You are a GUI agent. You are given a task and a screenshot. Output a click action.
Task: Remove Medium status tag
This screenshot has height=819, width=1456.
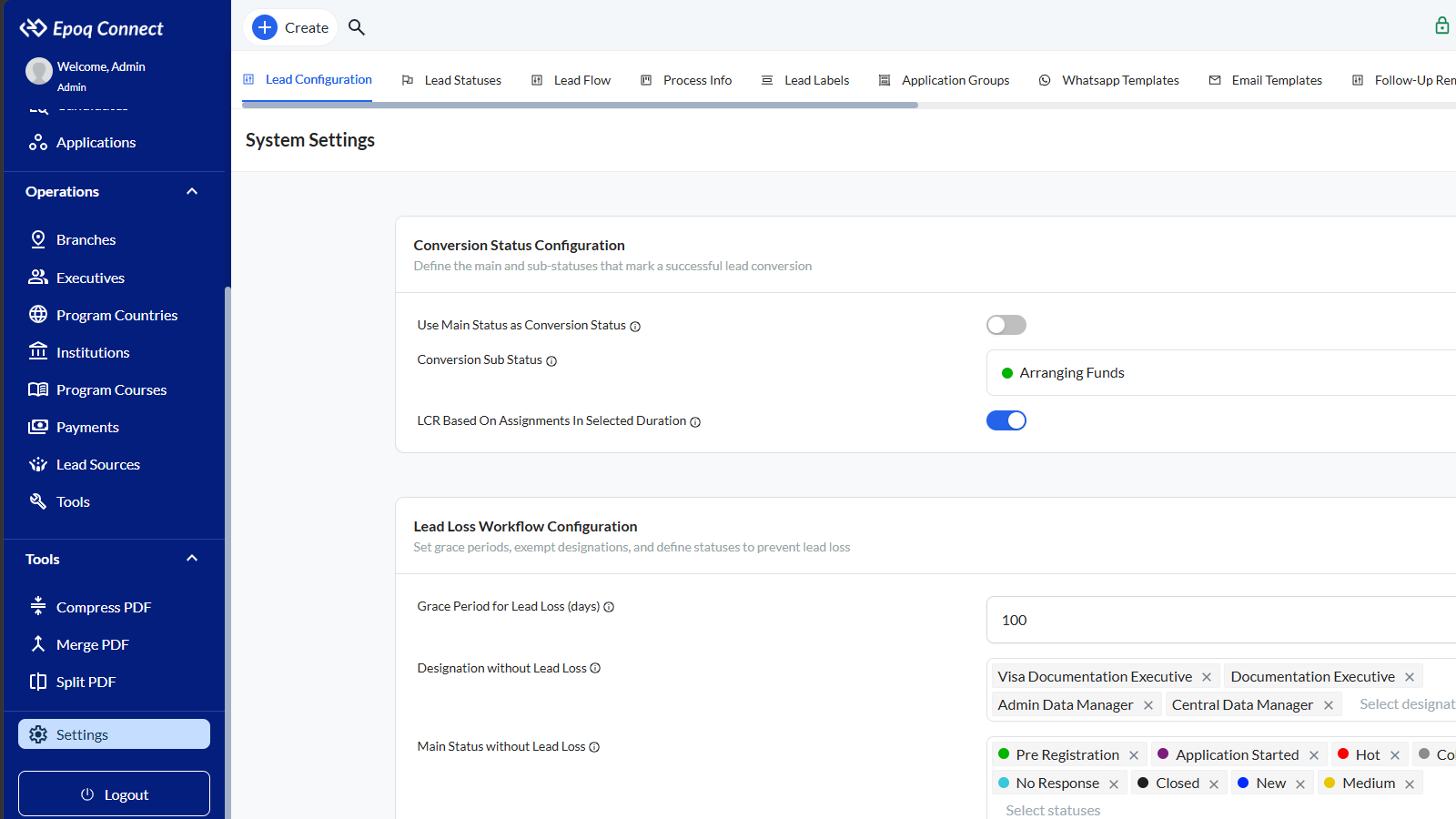point(1410,784)
